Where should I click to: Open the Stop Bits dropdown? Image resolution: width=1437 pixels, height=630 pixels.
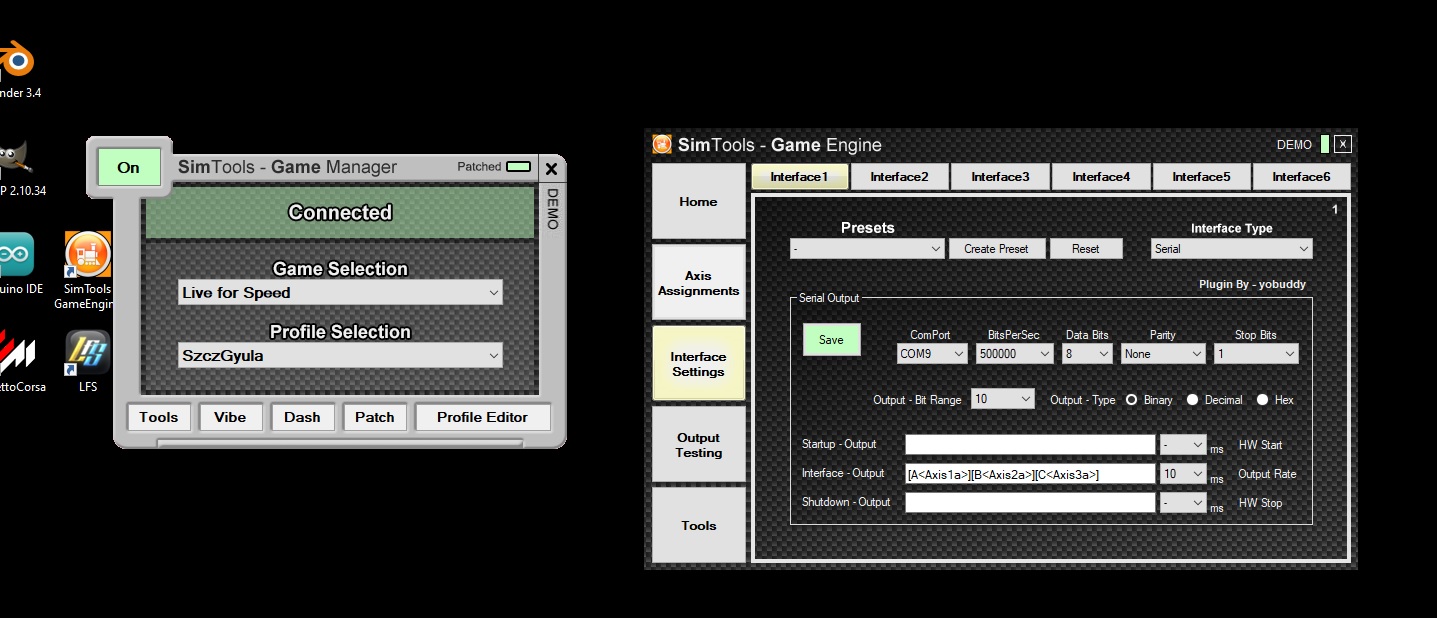1256,354
